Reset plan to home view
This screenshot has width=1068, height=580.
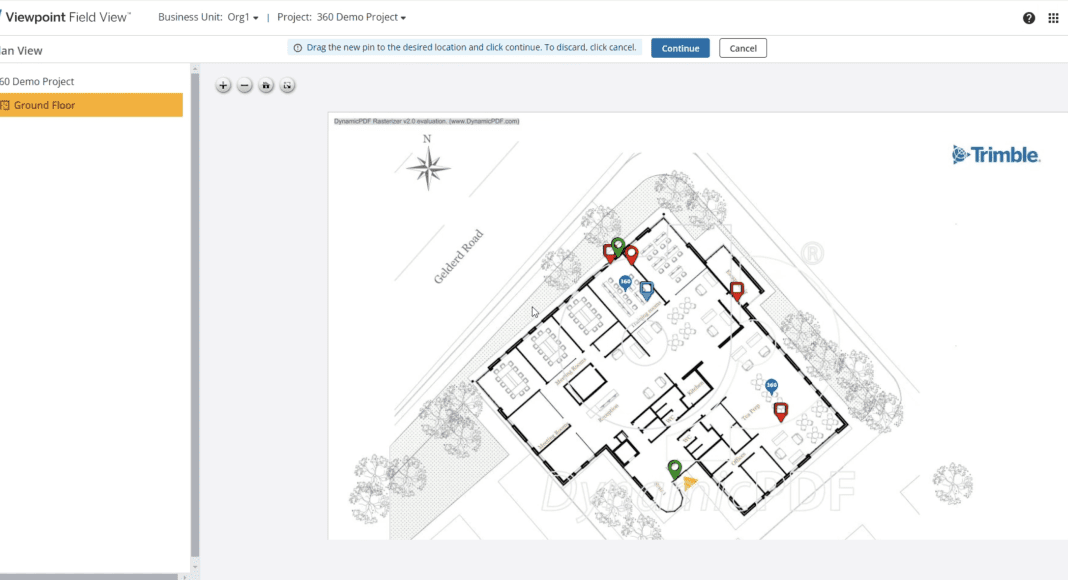tap(266, 86)
